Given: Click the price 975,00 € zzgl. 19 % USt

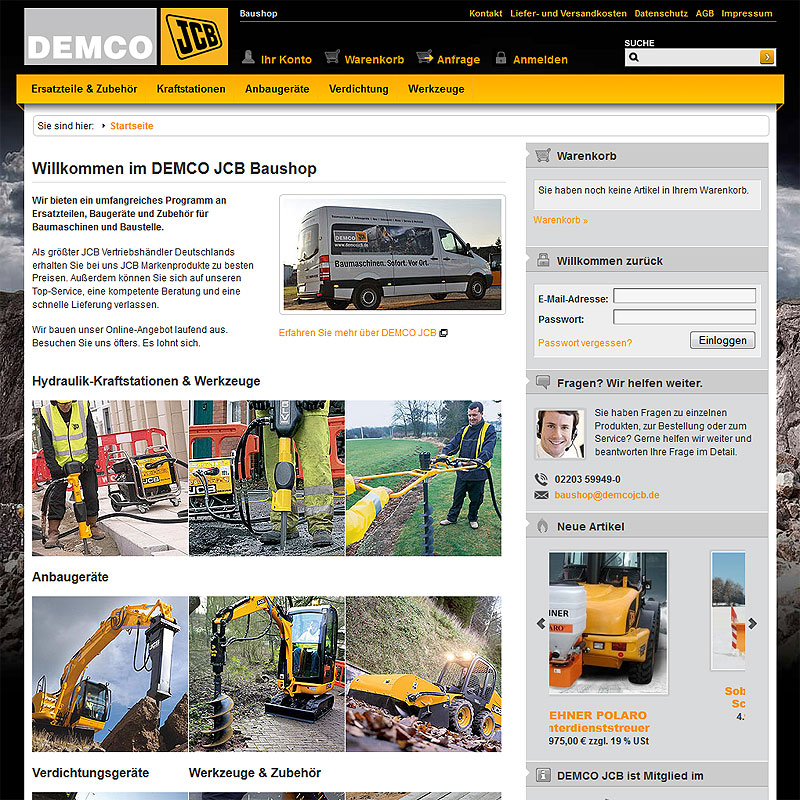Looking at the screenshot, I should [x=599, y=741].
